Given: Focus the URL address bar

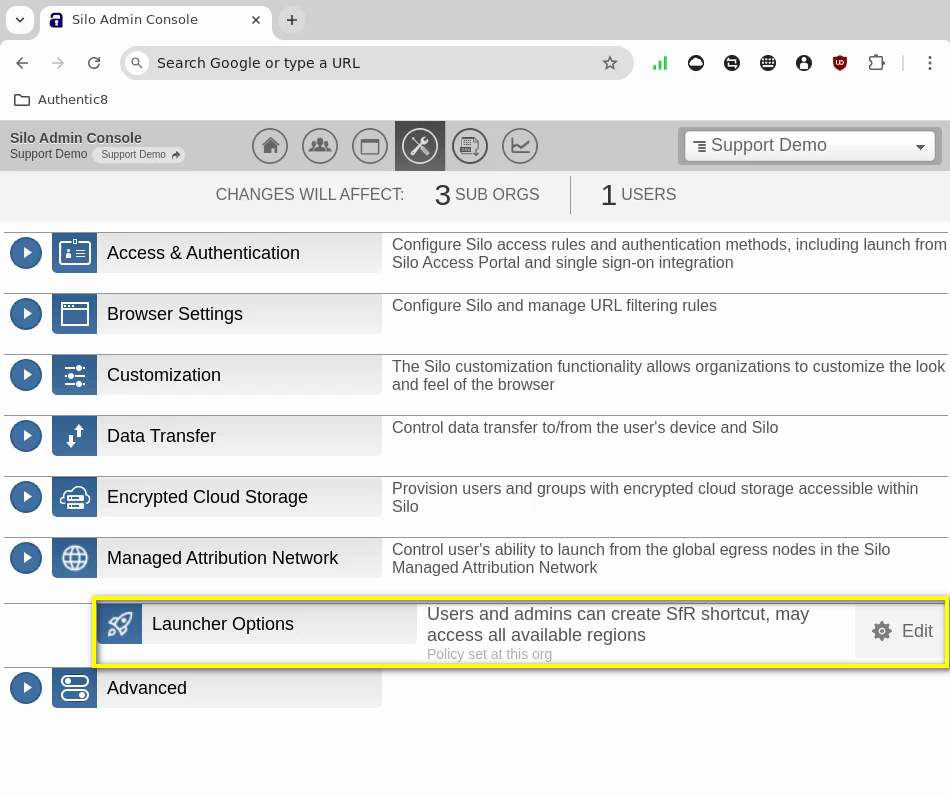Looking at the screenshot, I should 377,63.
